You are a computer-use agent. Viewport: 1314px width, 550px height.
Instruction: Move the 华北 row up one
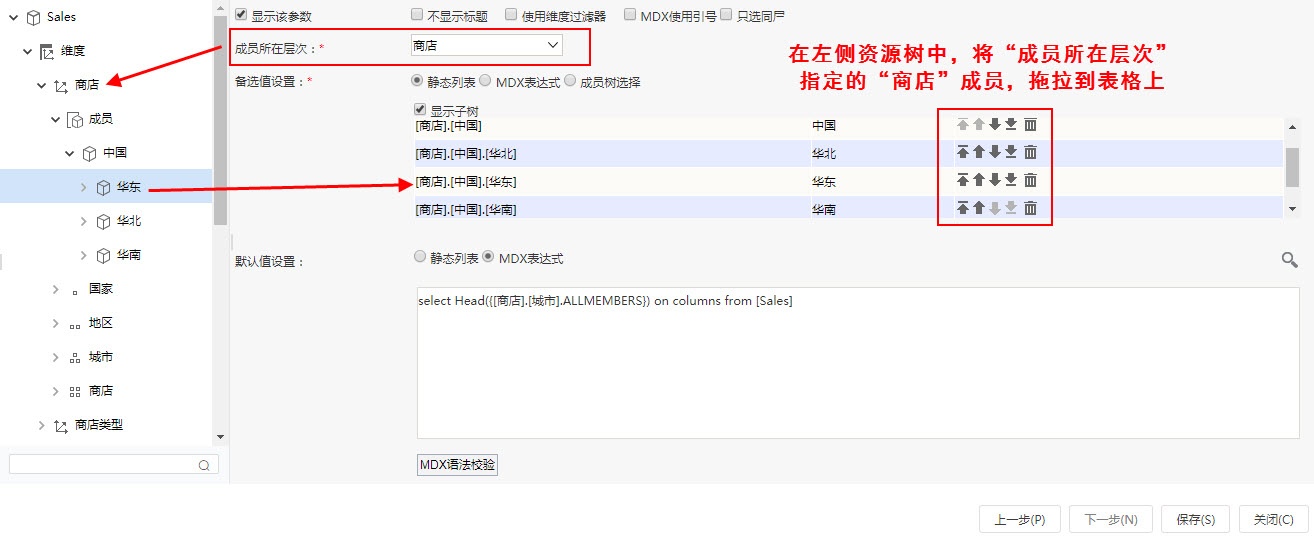(979, 152)
